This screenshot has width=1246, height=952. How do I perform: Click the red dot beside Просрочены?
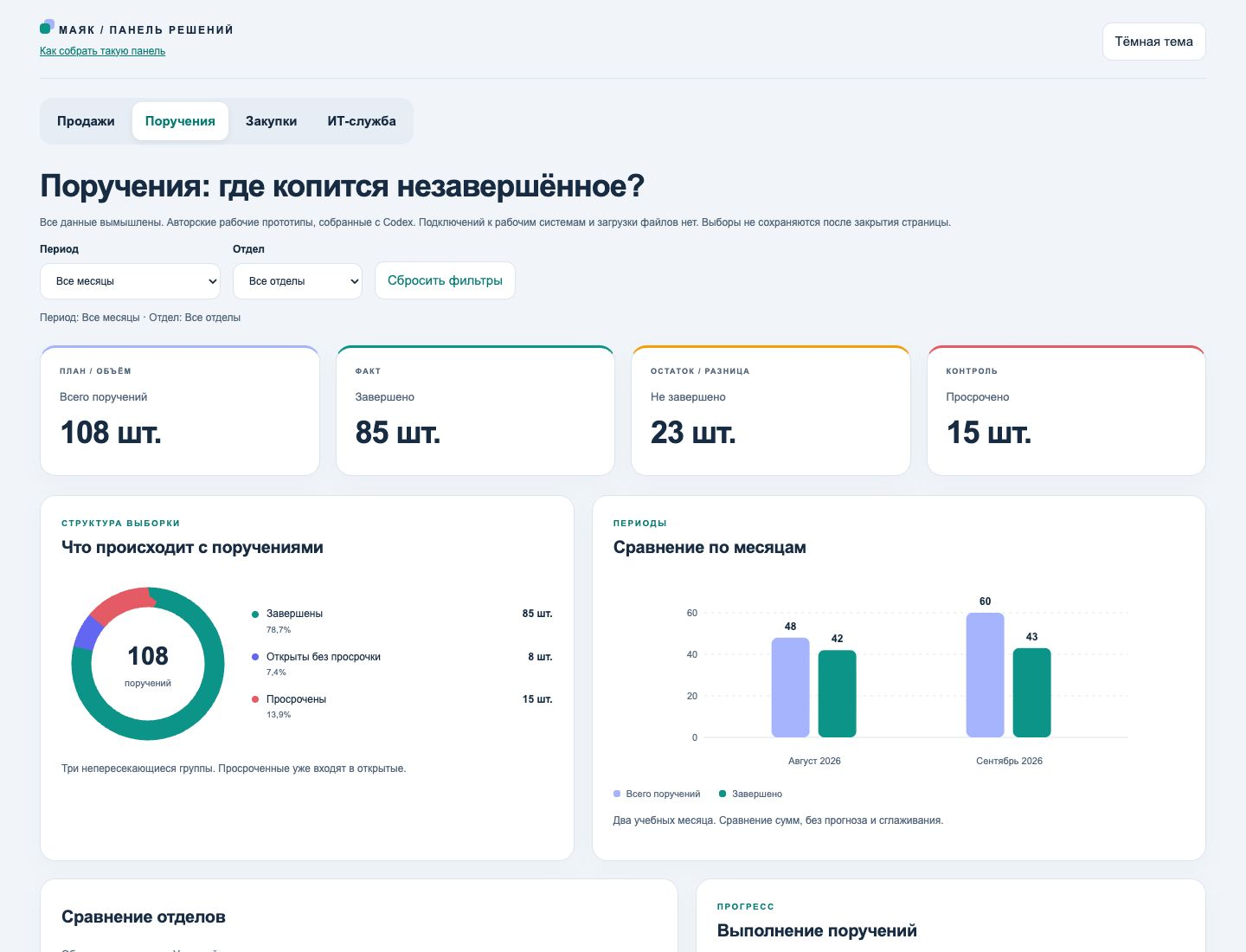(255, 699)
